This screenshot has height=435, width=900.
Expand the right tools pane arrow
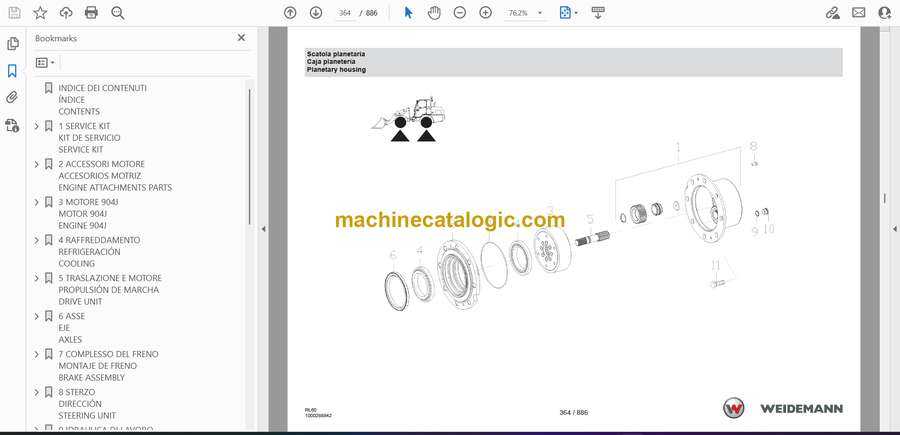tap(894, 229)
